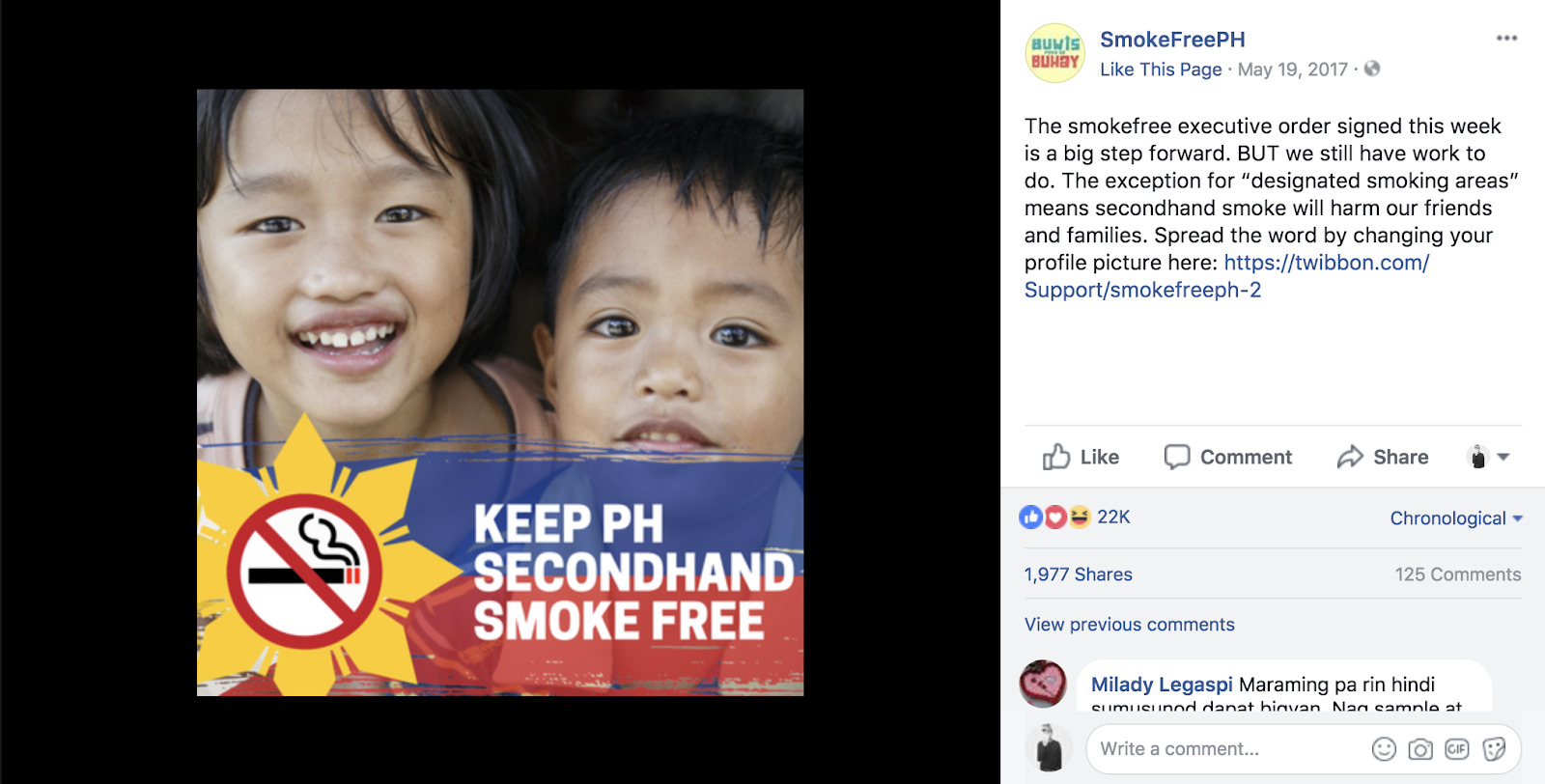
Task: Click the Keep PH Smoke Free photo
Action: (x=500, y=393)
